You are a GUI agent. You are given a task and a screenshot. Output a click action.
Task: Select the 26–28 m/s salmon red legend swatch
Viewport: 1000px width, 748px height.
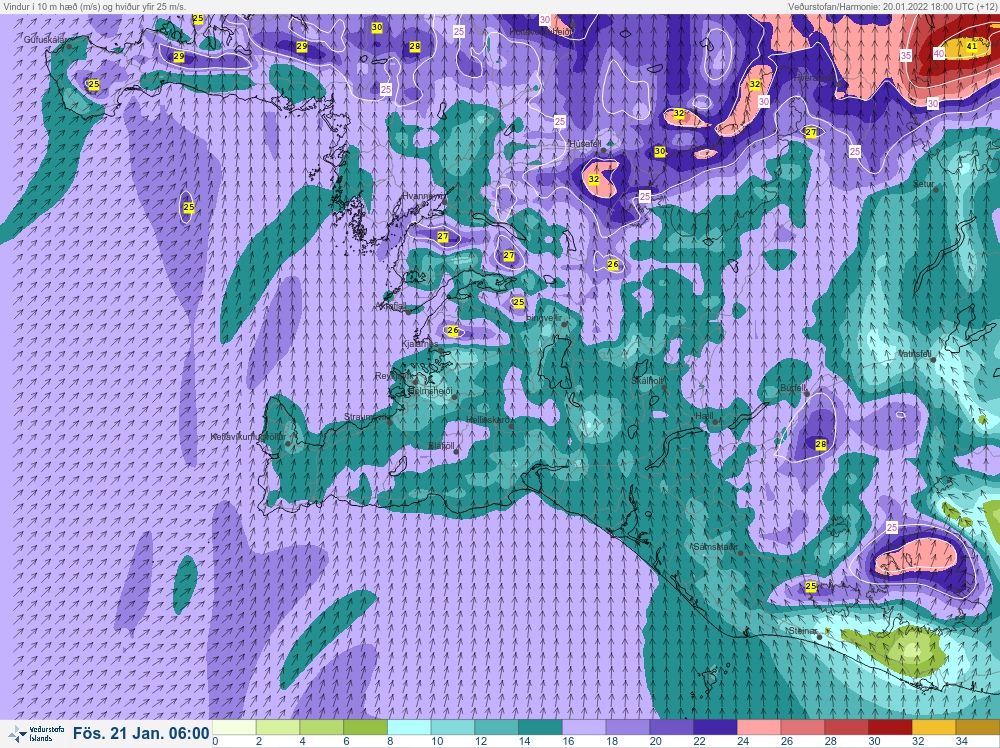click(802, 728)
